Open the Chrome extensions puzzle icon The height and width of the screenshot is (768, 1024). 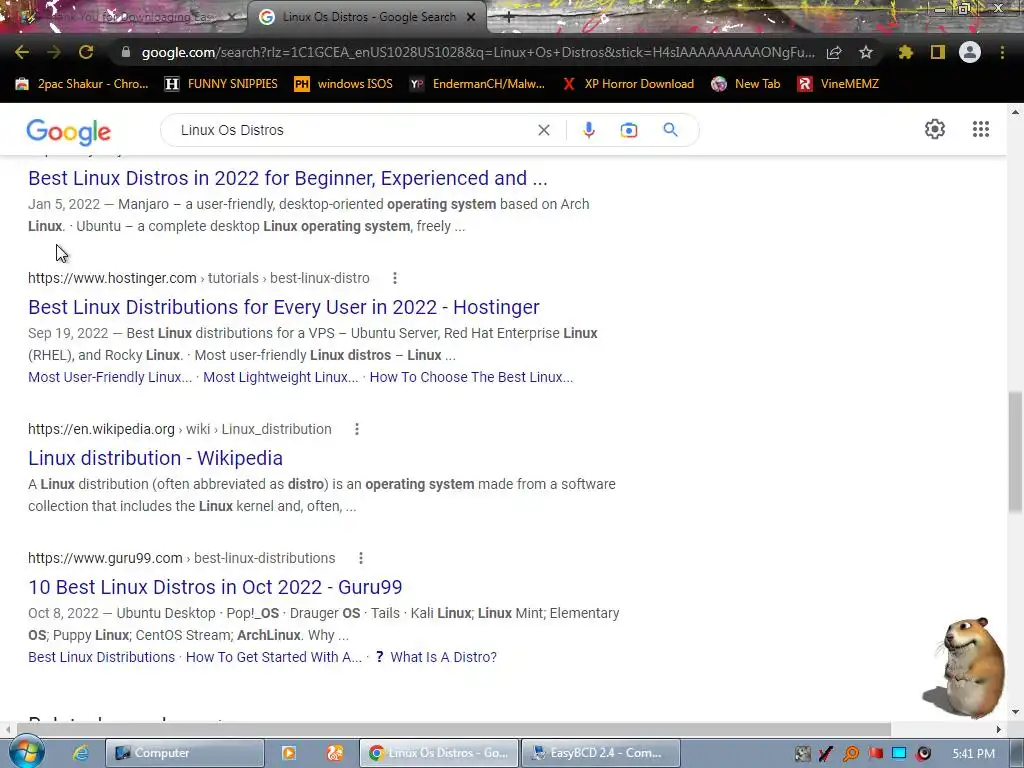click(x=906, y=52)
